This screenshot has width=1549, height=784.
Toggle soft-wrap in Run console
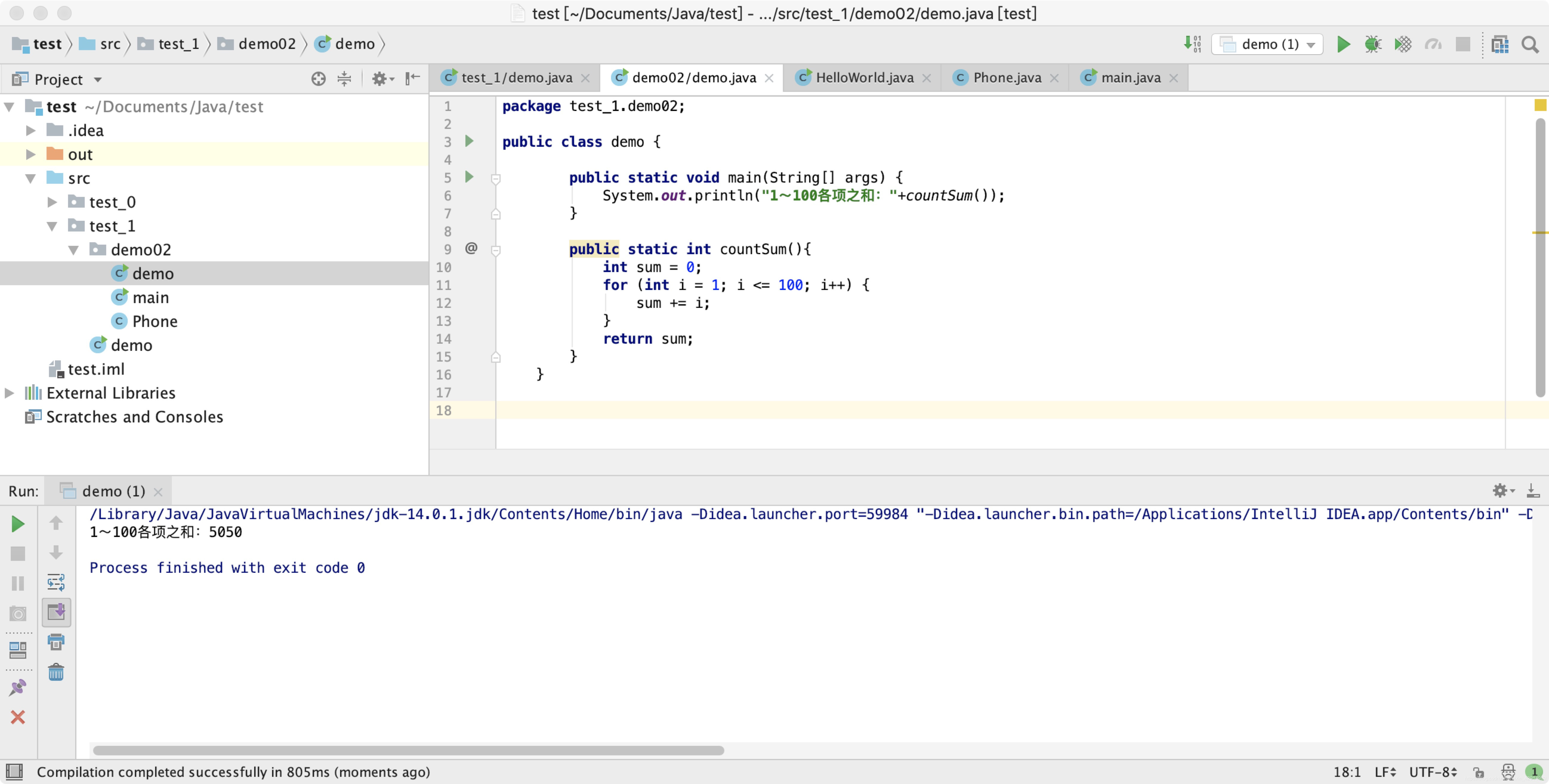click(56, 582)
